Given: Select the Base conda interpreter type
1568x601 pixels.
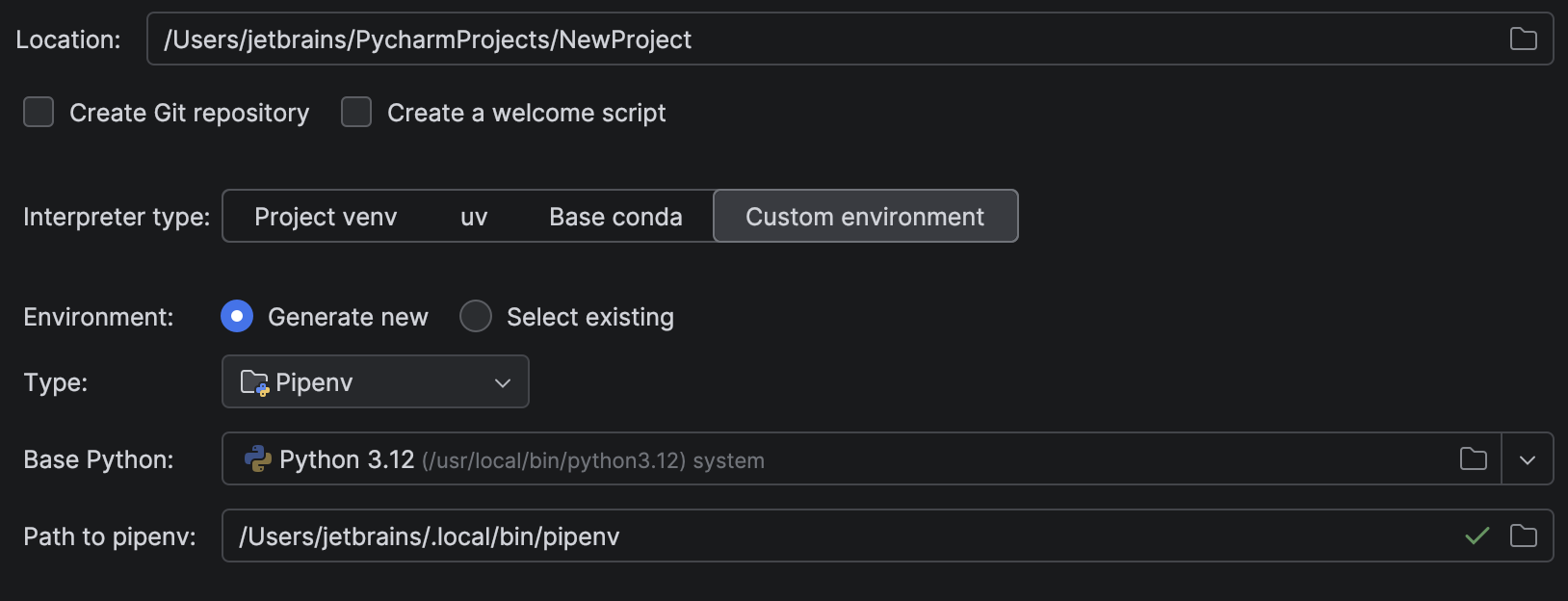Looking at the screenshot, I should (x=615, y=216).
